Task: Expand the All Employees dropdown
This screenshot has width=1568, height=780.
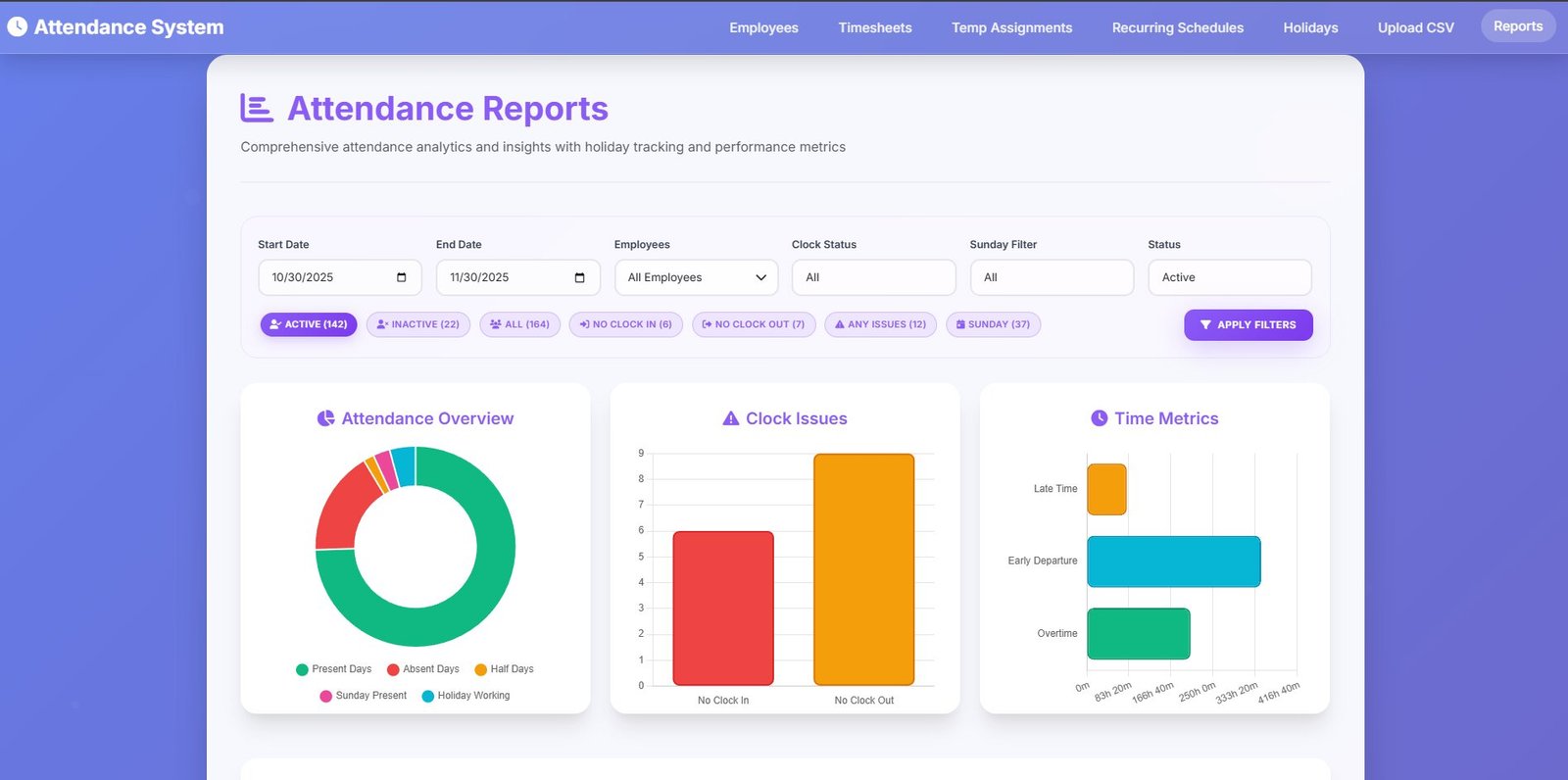Action: (x=696, y=277)
